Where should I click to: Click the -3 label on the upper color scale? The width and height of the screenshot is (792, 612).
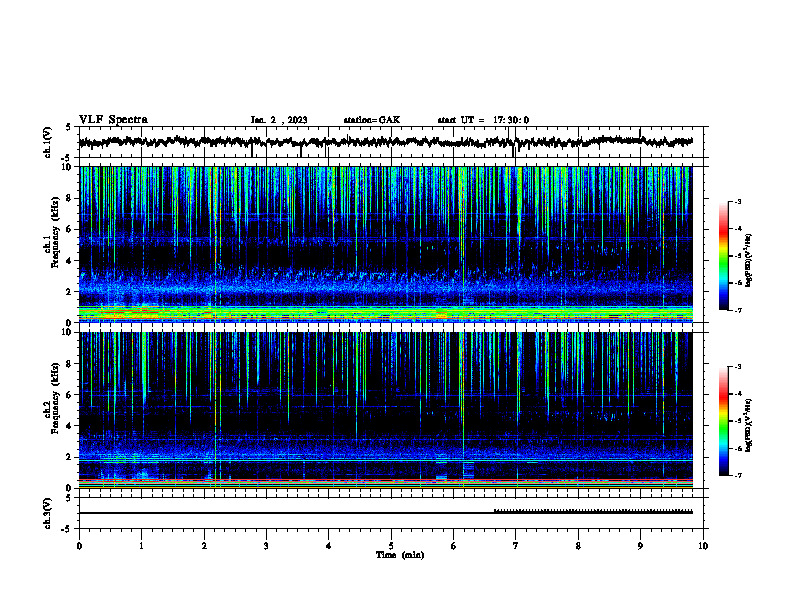click(x=738, y=202)
